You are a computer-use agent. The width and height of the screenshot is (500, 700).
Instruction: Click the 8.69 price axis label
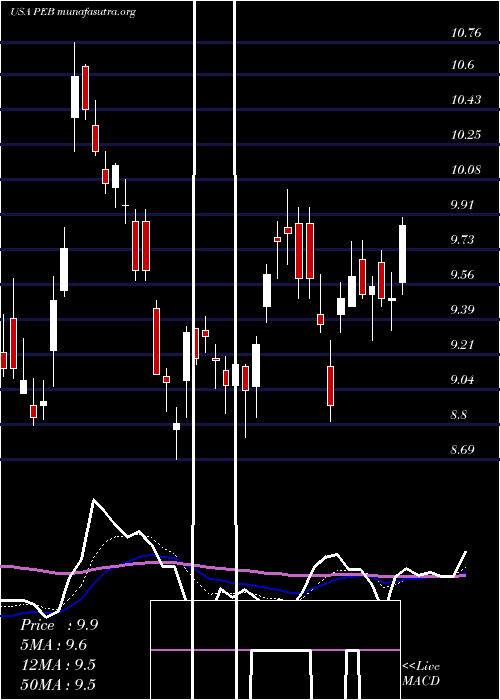(462, 450)
